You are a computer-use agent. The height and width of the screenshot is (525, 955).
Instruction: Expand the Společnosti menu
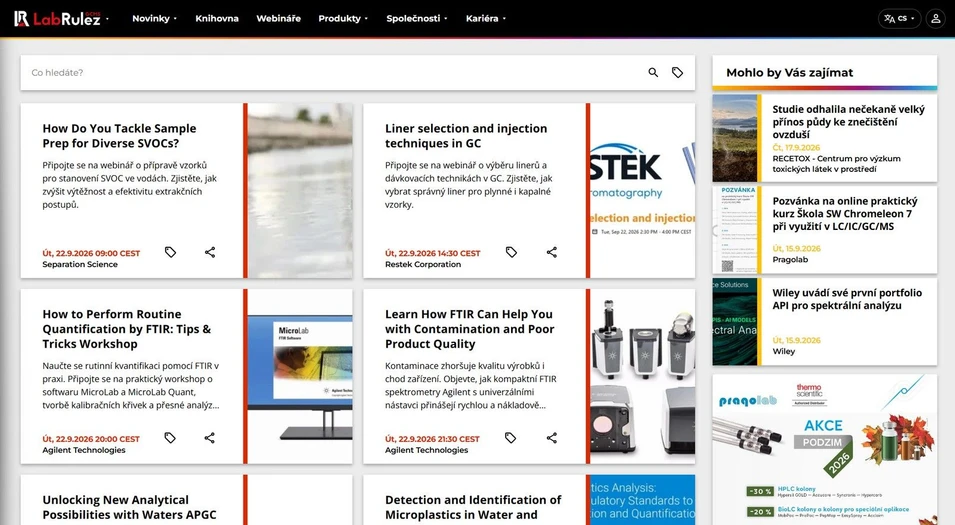[417, 18]
